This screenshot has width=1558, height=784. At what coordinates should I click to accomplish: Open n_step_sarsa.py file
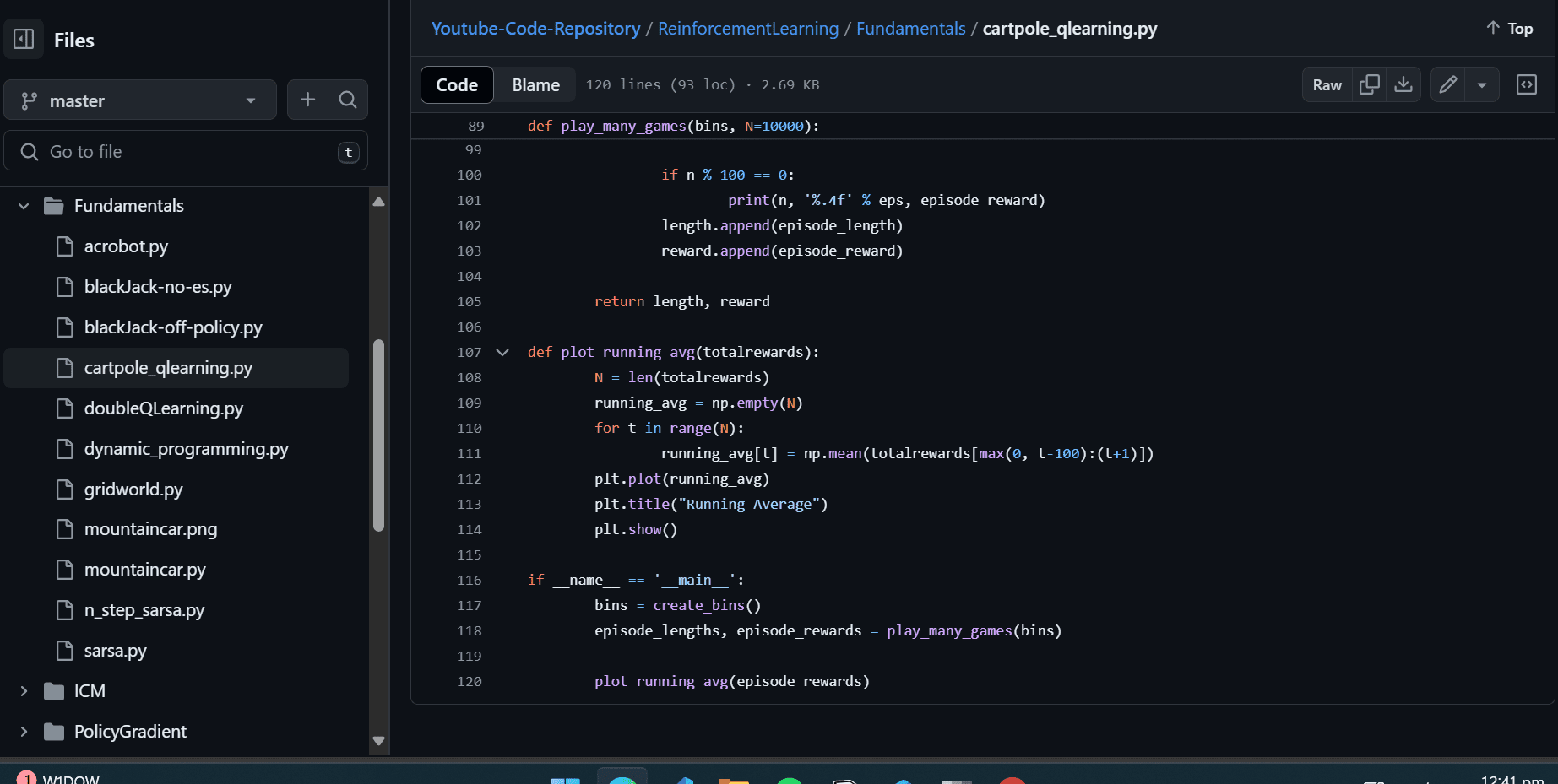tap(144, 610)
